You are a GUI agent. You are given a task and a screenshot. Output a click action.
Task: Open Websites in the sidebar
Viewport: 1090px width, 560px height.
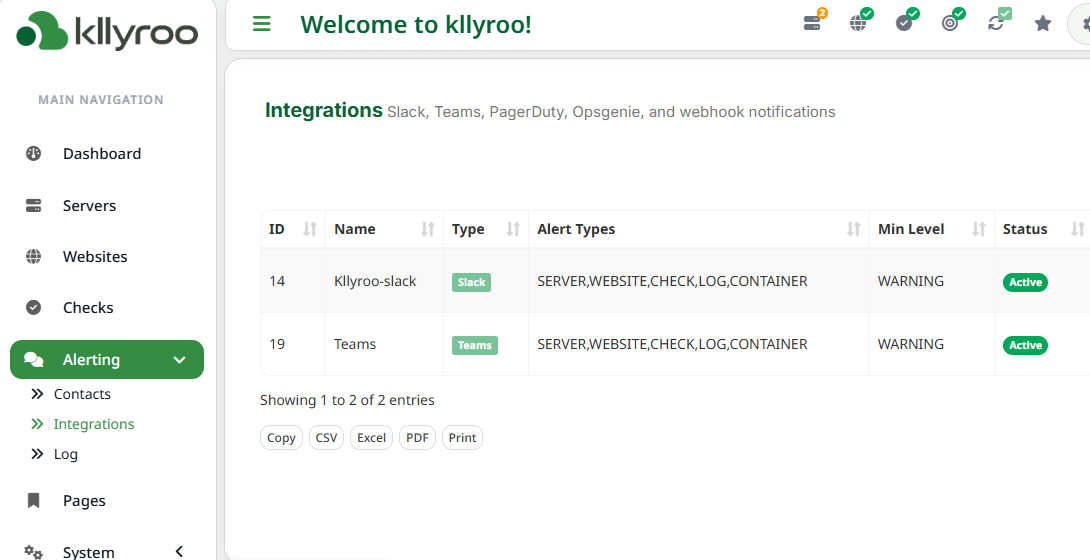click(95, 256)
